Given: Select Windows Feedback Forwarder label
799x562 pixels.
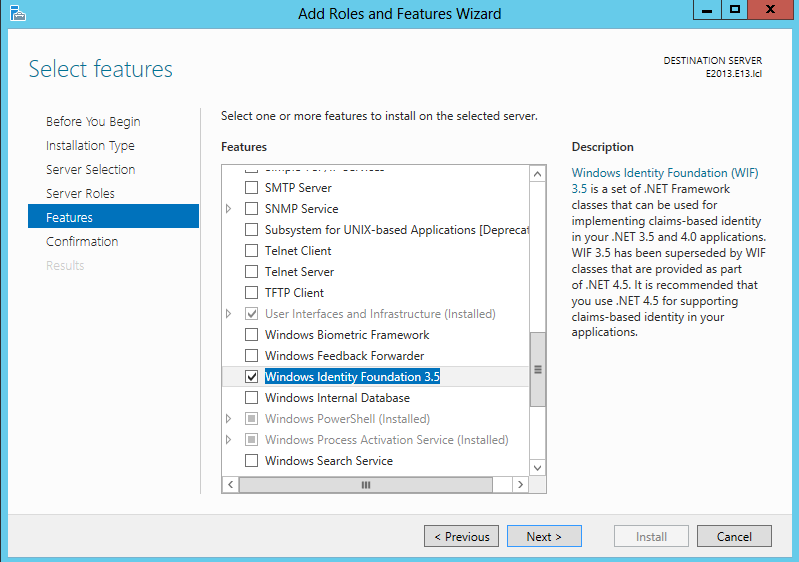Looking at the screenshot, I should coord(344,355).
